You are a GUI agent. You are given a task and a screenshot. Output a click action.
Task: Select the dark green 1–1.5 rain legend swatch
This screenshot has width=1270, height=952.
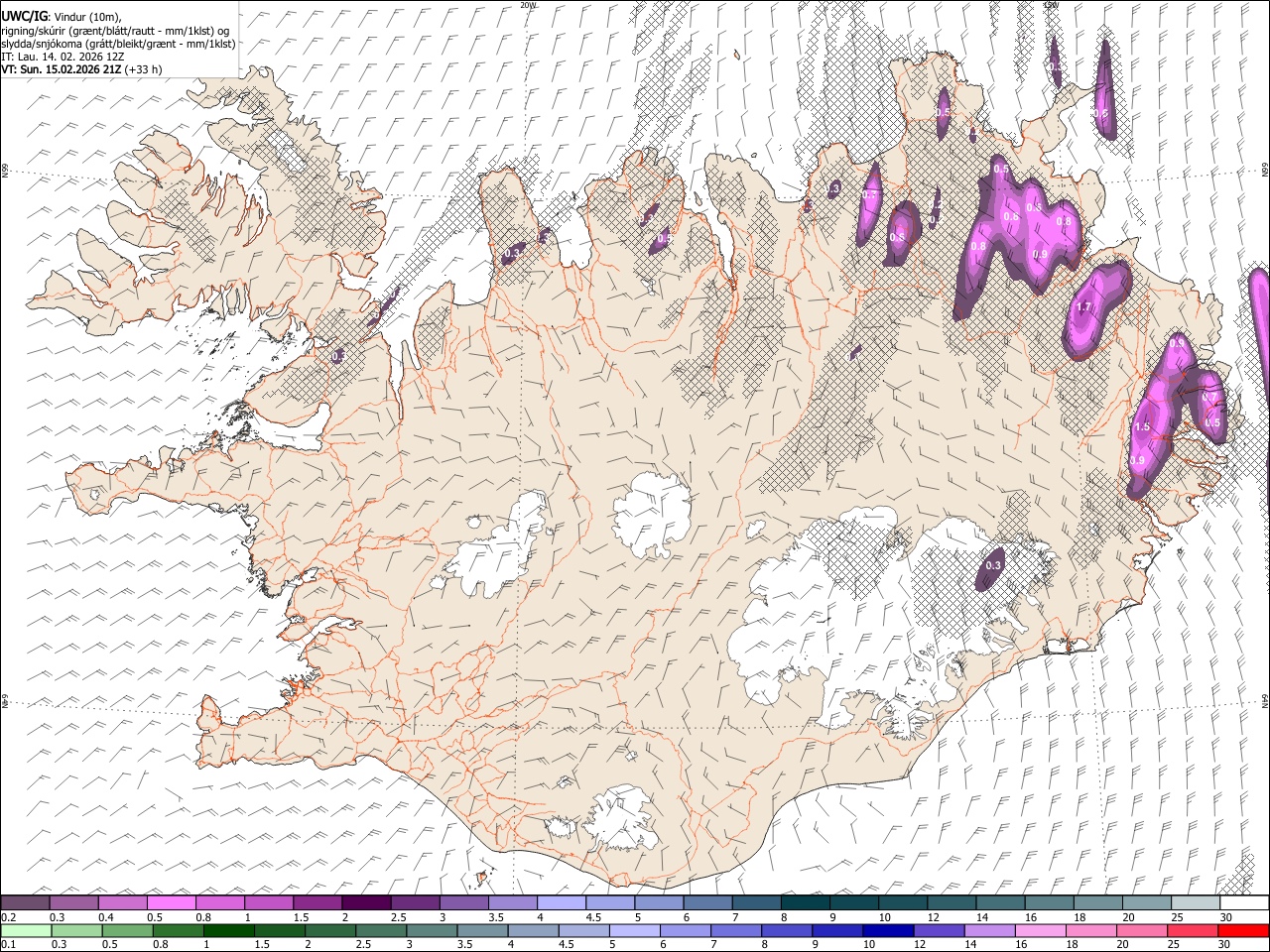pyautogui.click(x=229, y=930)
